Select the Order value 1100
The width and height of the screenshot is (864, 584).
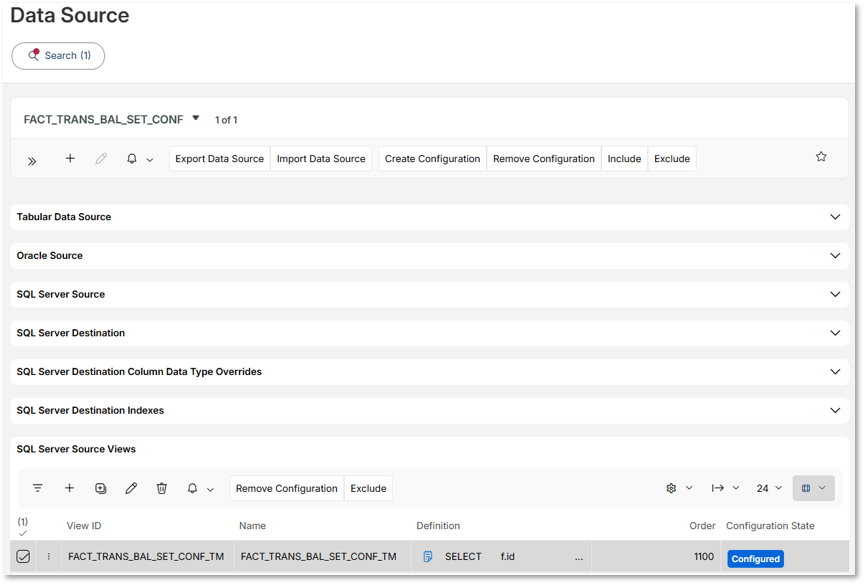coord(704,556)
